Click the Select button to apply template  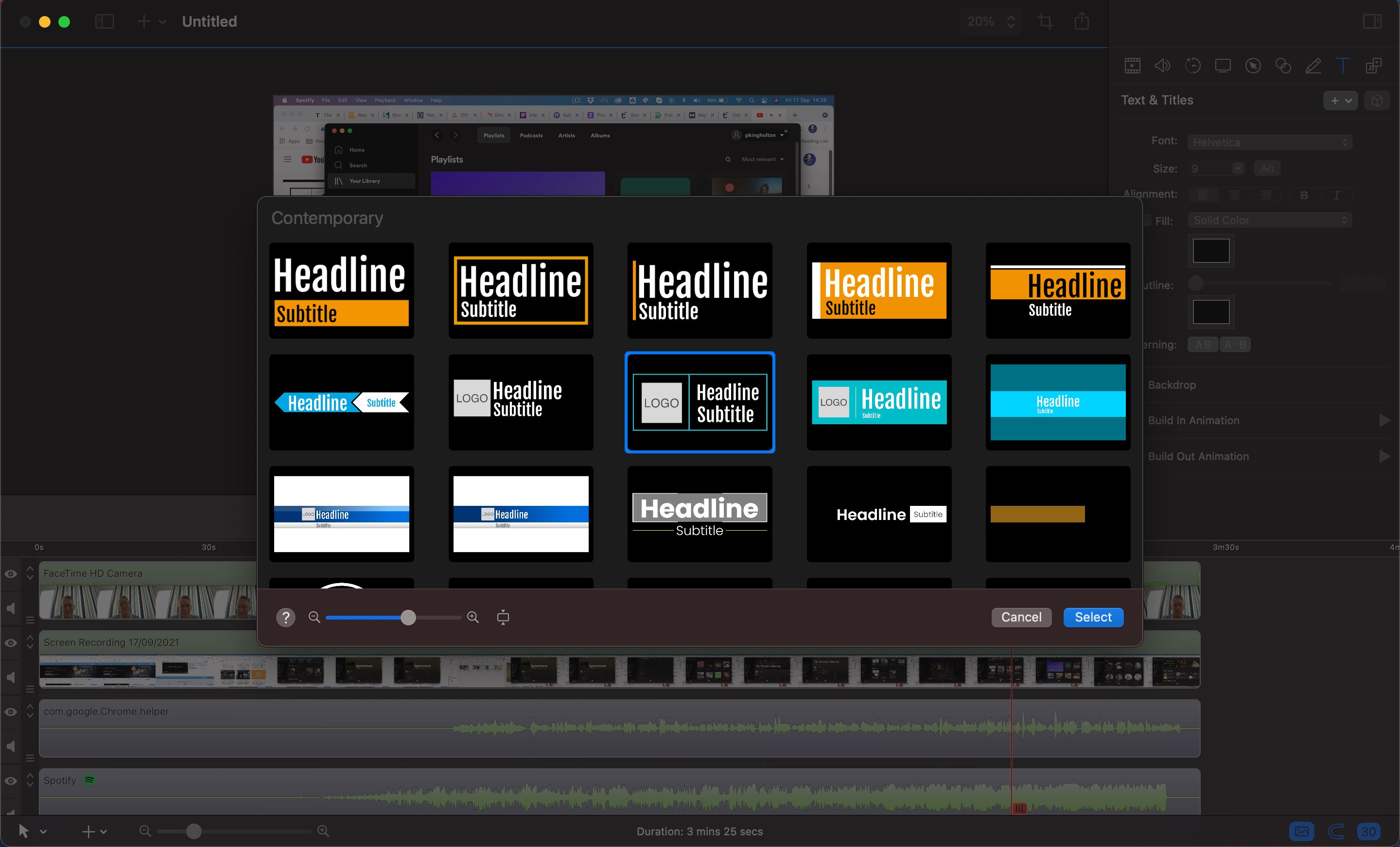click(1093, 617)
